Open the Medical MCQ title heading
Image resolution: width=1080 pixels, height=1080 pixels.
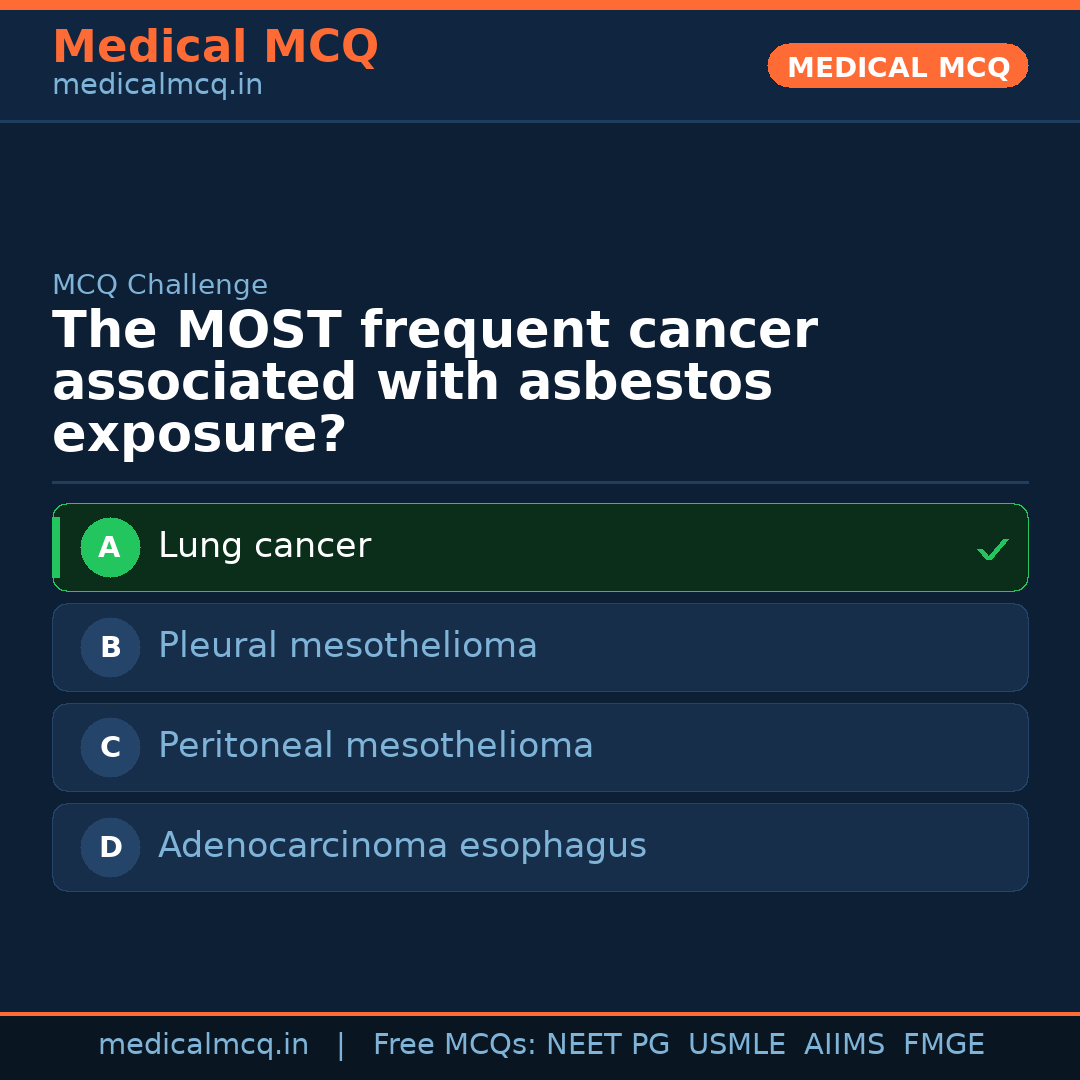215,47
